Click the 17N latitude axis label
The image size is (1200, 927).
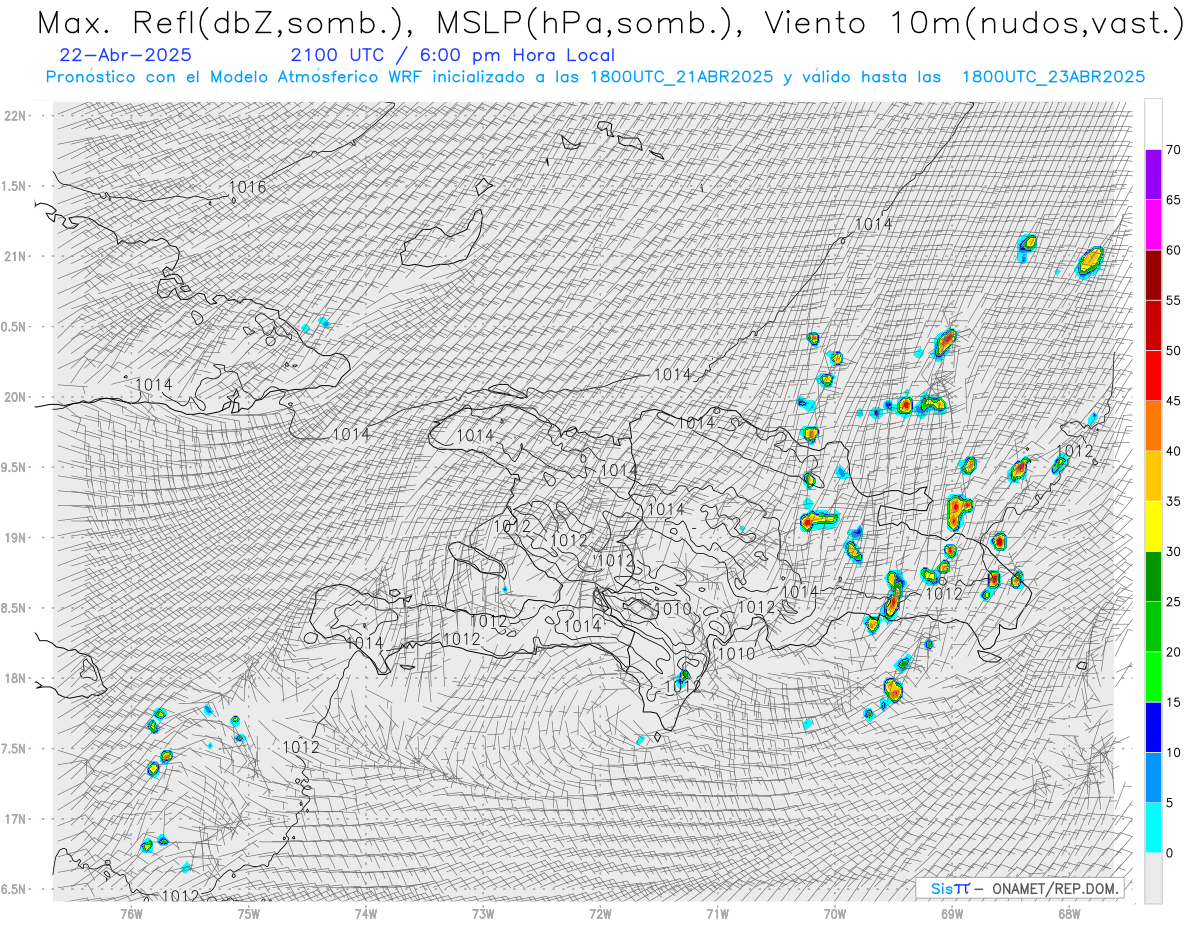pyautogui.click(x=15, y=819)
